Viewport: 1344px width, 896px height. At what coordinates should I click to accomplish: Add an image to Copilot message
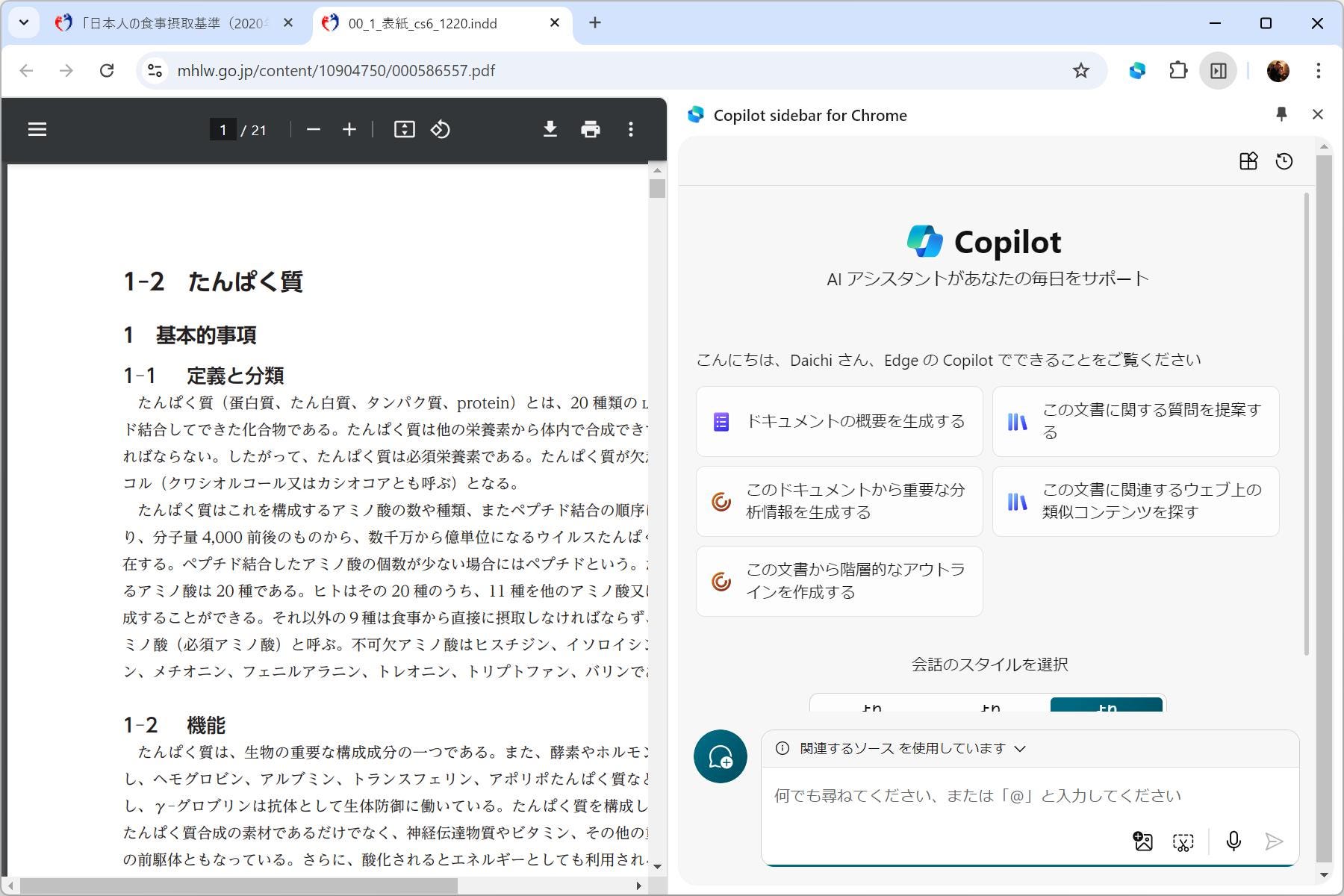point(1142,841)
